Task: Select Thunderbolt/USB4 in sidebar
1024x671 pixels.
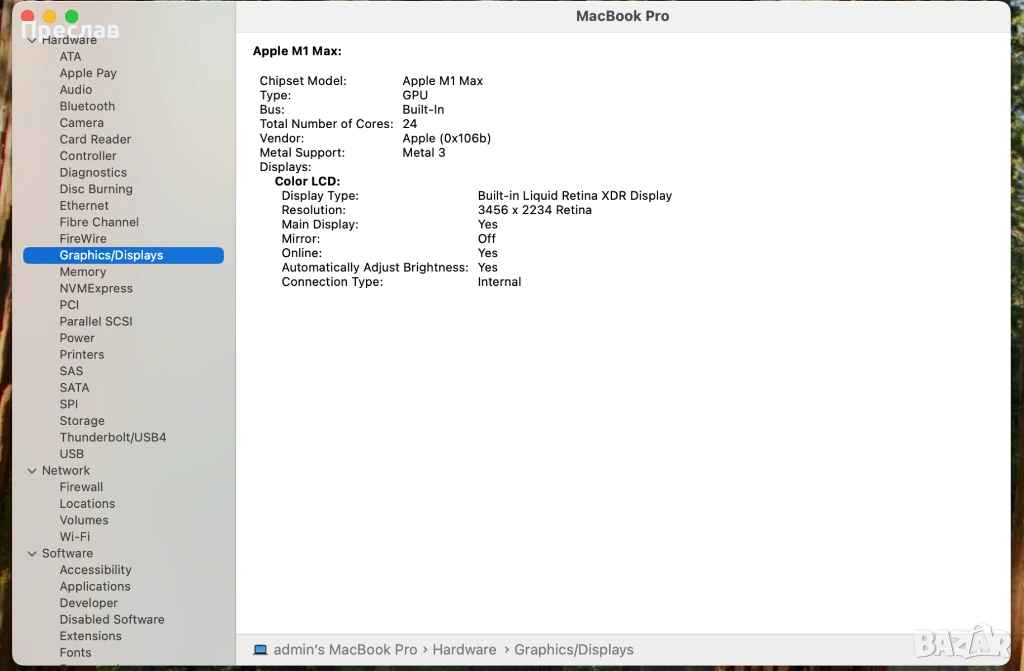Action: pos(112,438)
